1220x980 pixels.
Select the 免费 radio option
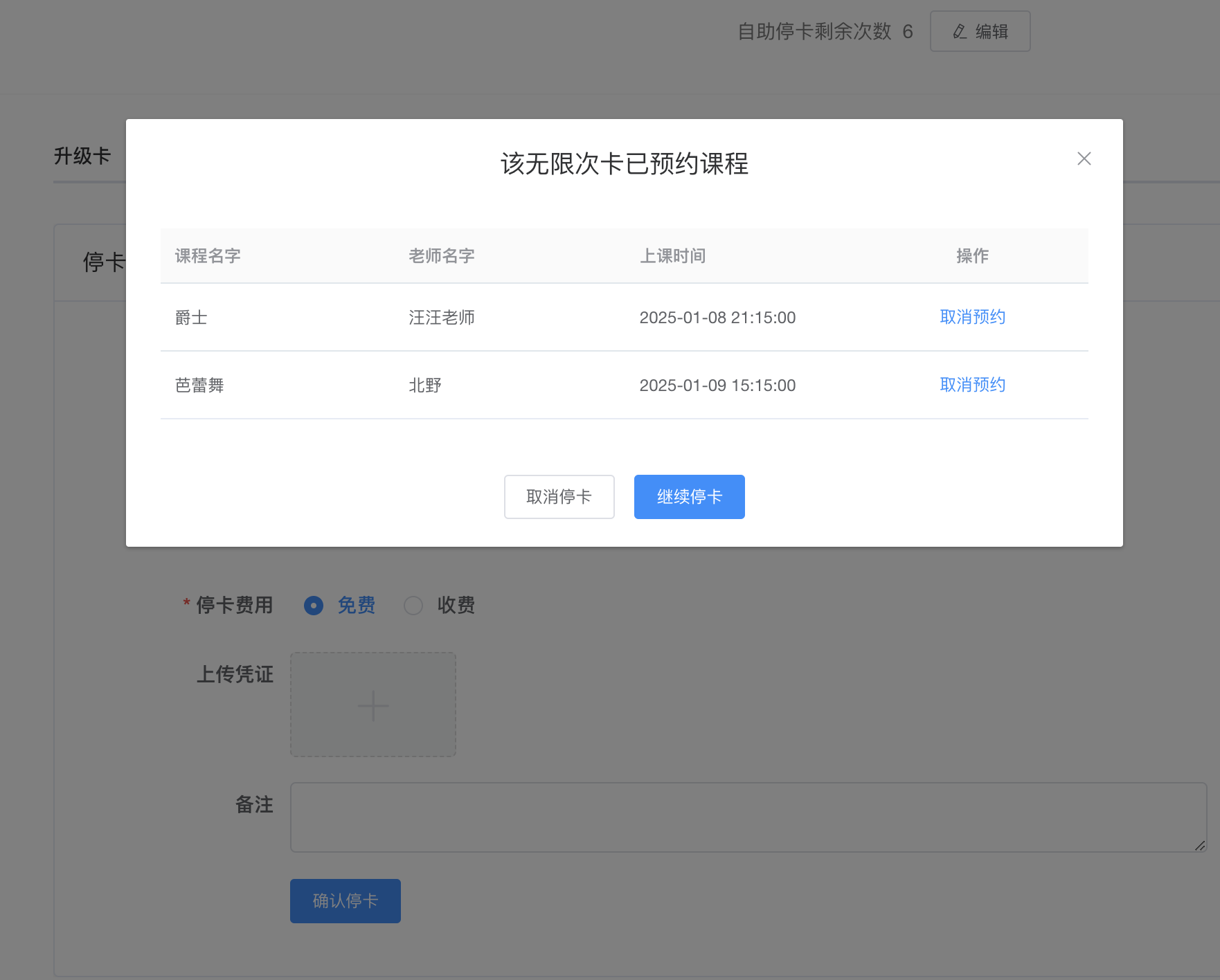(x=314, y=606)
